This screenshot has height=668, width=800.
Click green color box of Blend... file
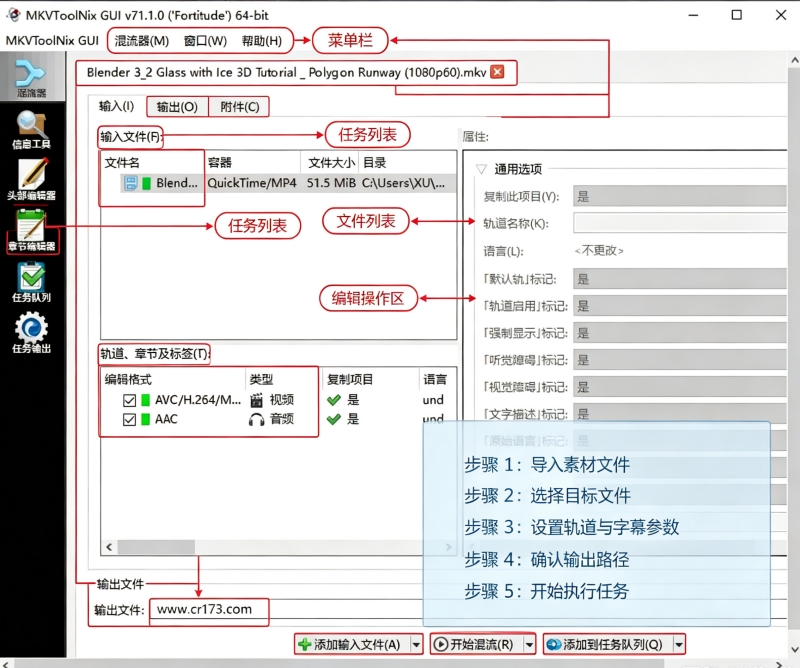(x=146, y=183)
